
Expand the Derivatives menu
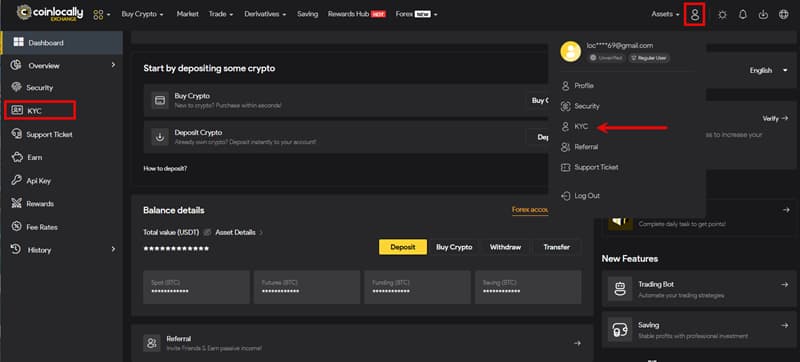(x=265, y=14)
